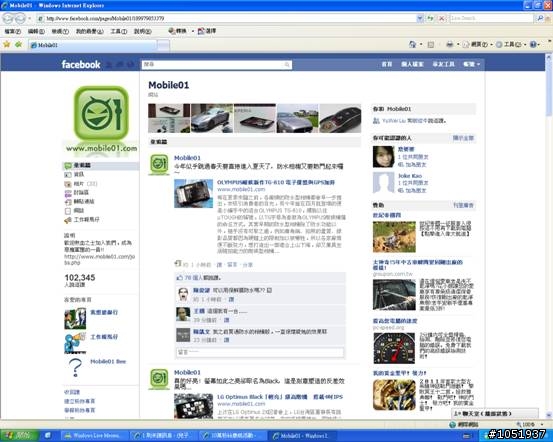Select the Links item in left sidebar
The image size is (553, 442).
80,201
